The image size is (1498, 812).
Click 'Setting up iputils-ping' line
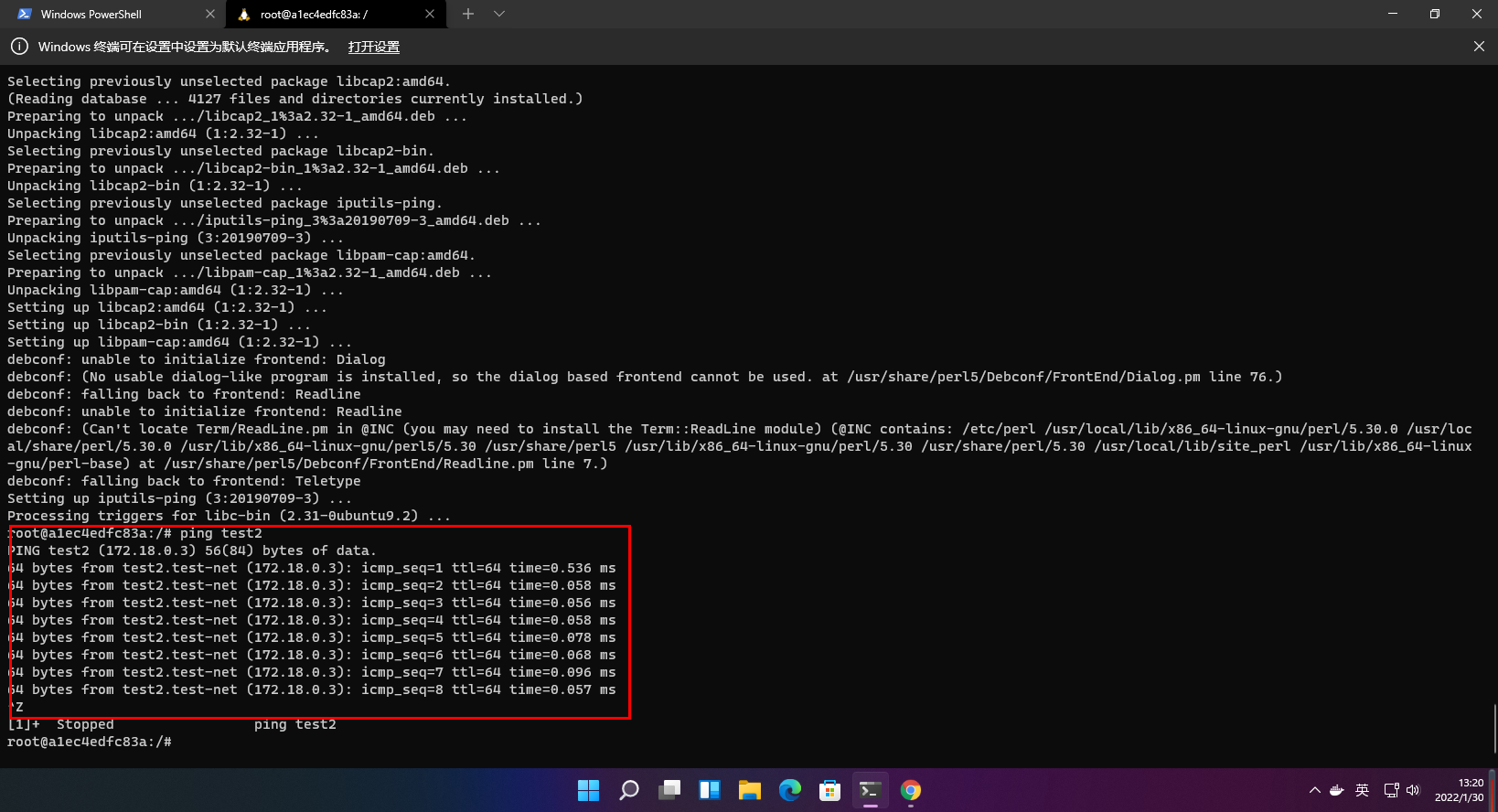pyautogui.click(x=179, y=498)
